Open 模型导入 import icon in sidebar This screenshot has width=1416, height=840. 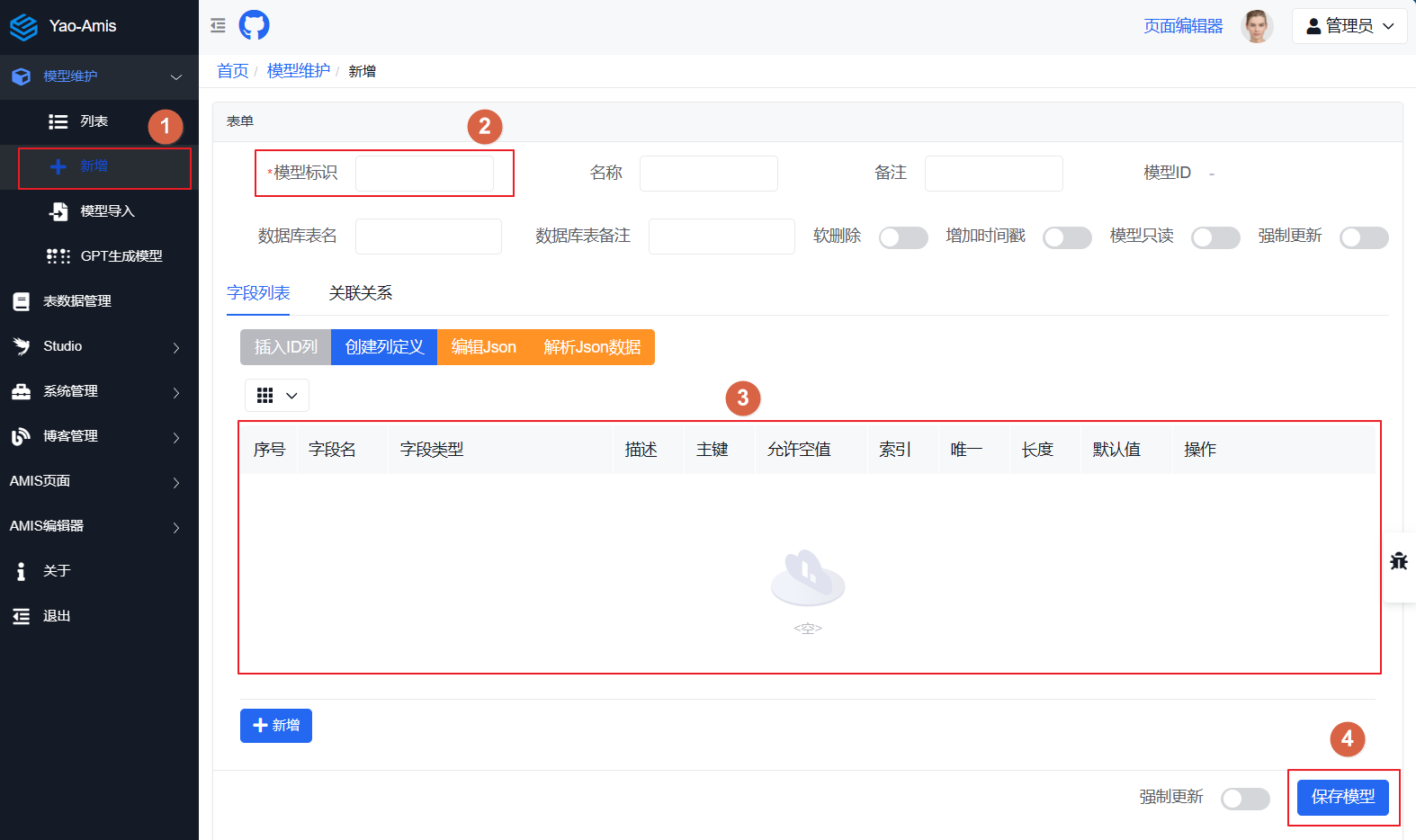pyautogui.click(x=58, y=211)
